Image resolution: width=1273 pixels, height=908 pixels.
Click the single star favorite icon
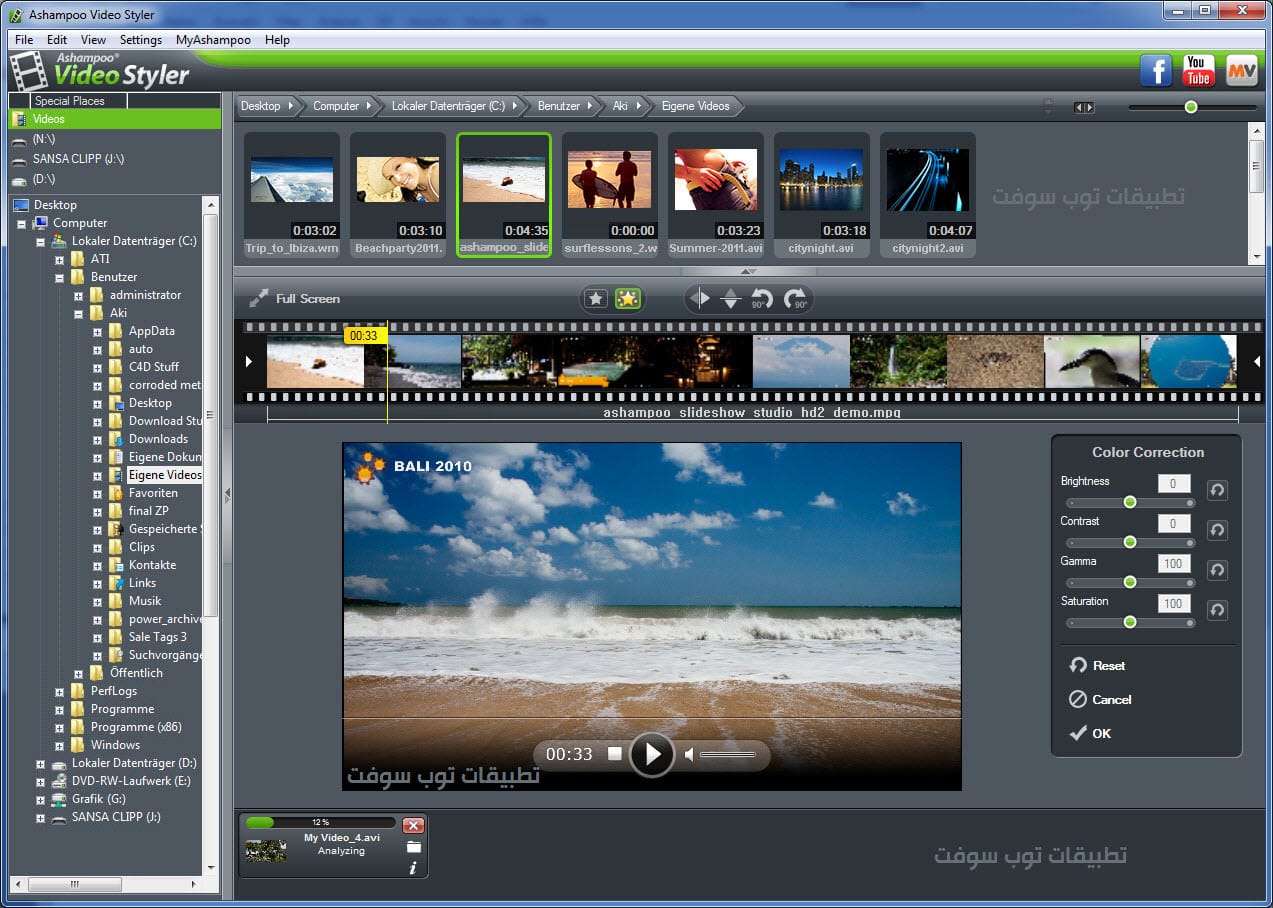596,298
